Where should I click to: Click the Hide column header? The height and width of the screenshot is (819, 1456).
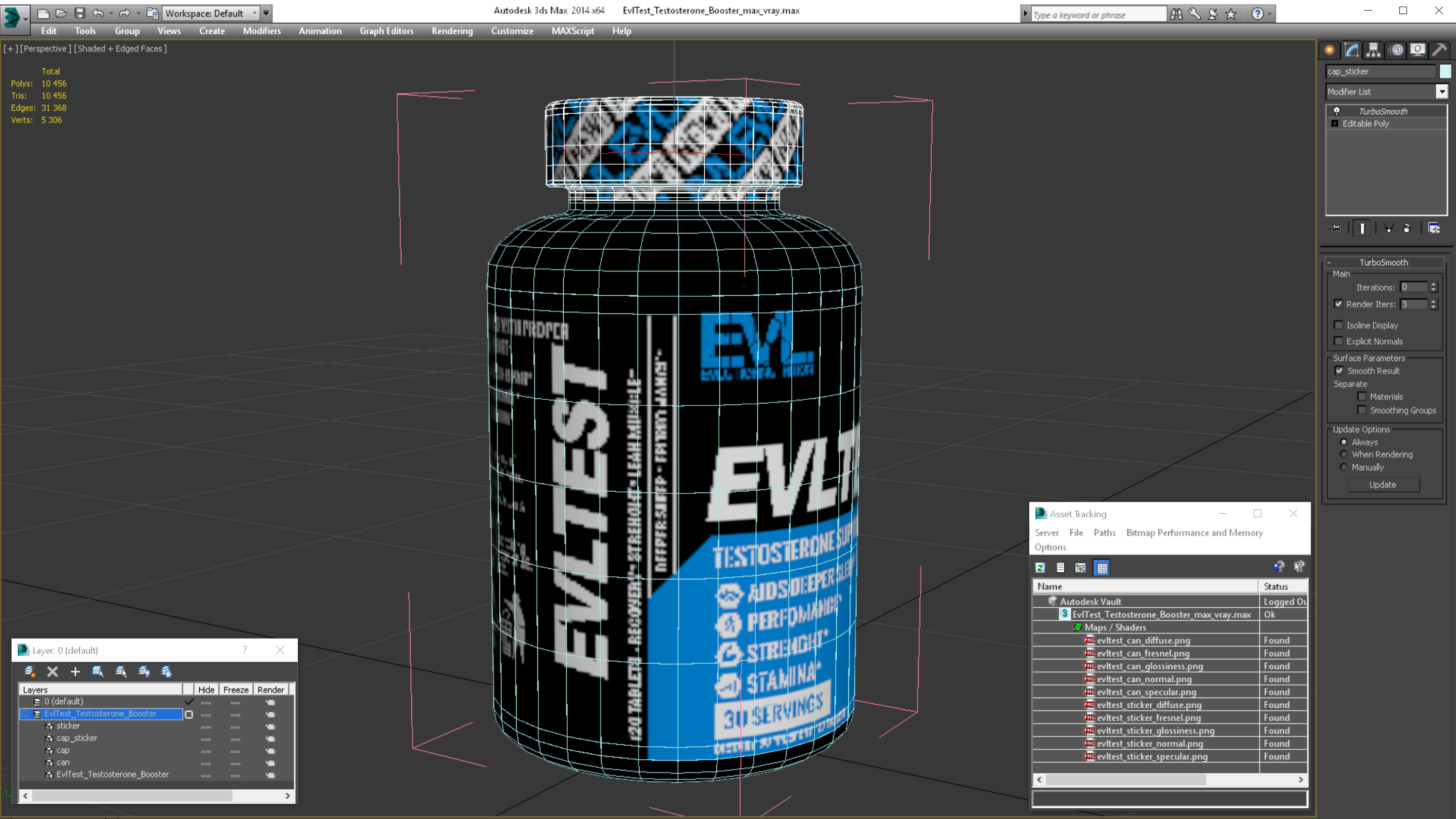(x=206, y=690)
